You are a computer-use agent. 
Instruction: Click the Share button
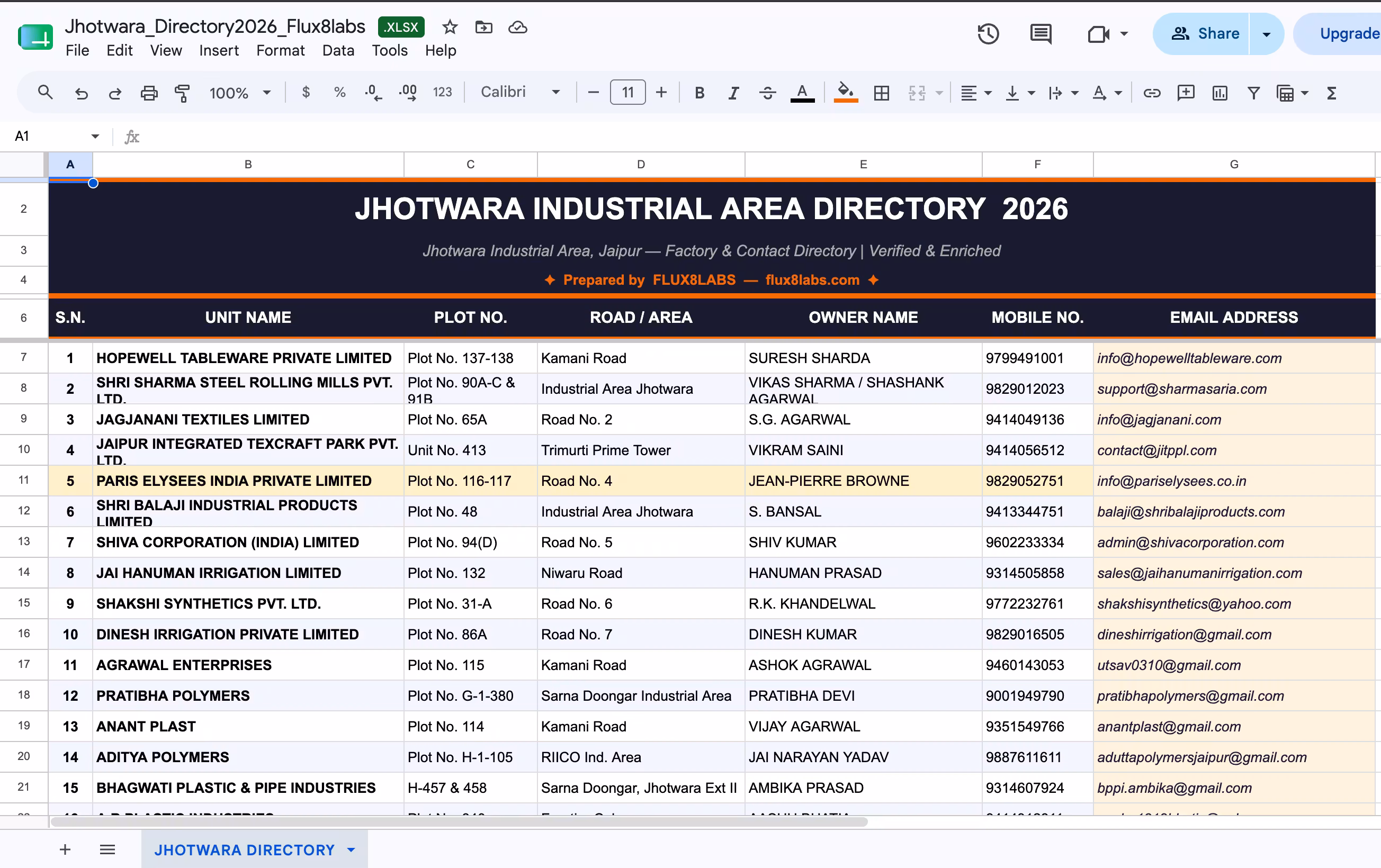(1201, 34)
